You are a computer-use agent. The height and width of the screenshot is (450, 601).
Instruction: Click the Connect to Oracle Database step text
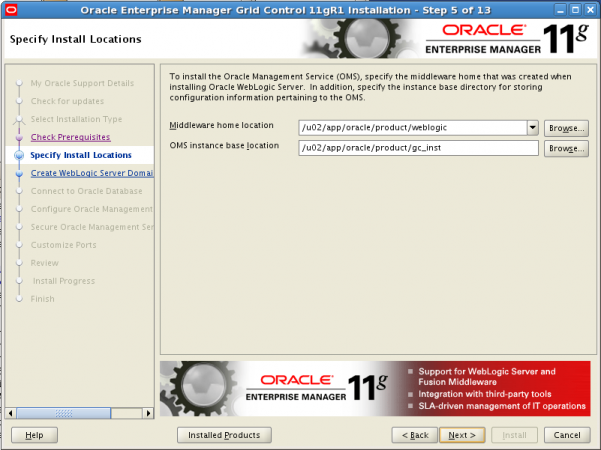click(x=87, y=191)
